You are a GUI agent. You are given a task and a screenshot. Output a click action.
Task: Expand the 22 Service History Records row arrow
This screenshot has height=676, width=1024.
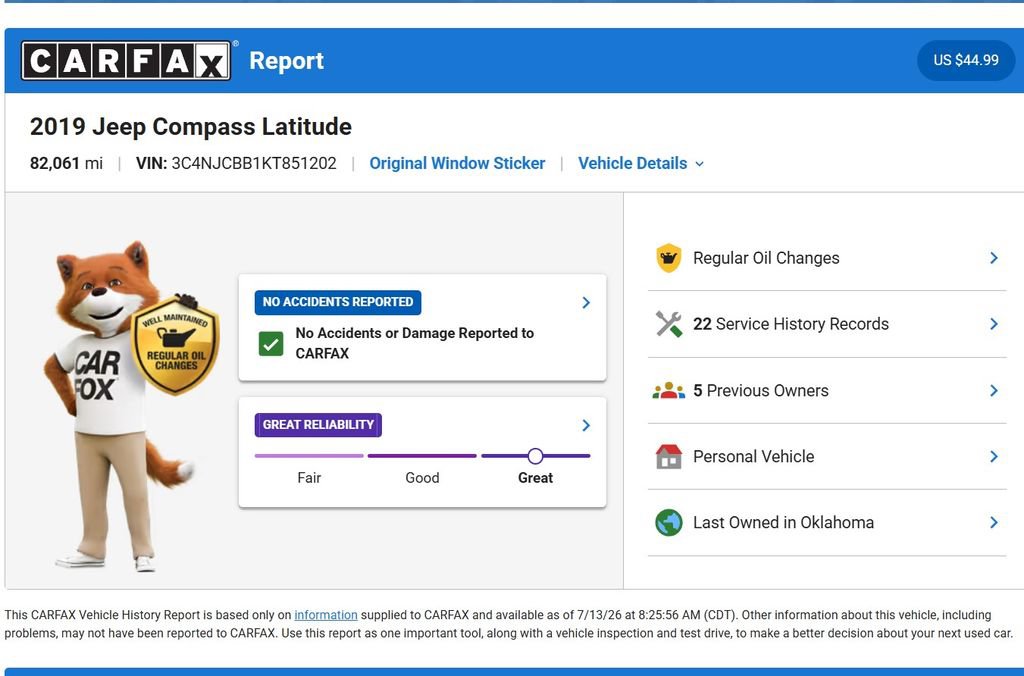coord(993,324)
